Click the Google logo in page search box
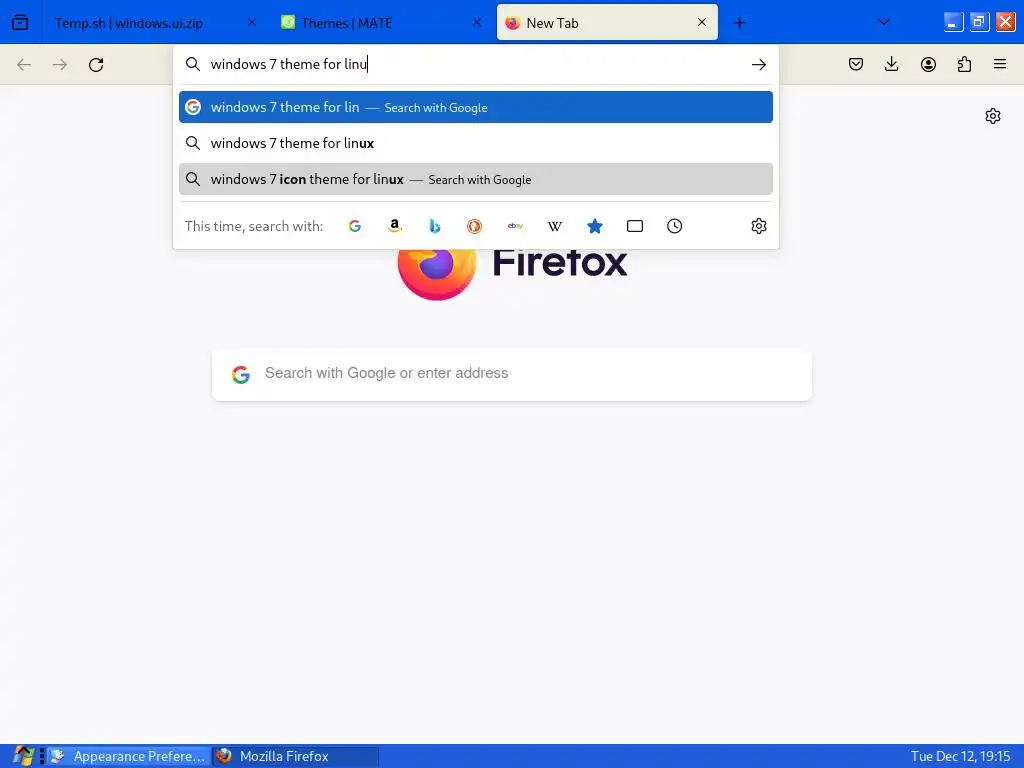The height and width of the screenshot is (768, 1024). [x=241, y=374]
